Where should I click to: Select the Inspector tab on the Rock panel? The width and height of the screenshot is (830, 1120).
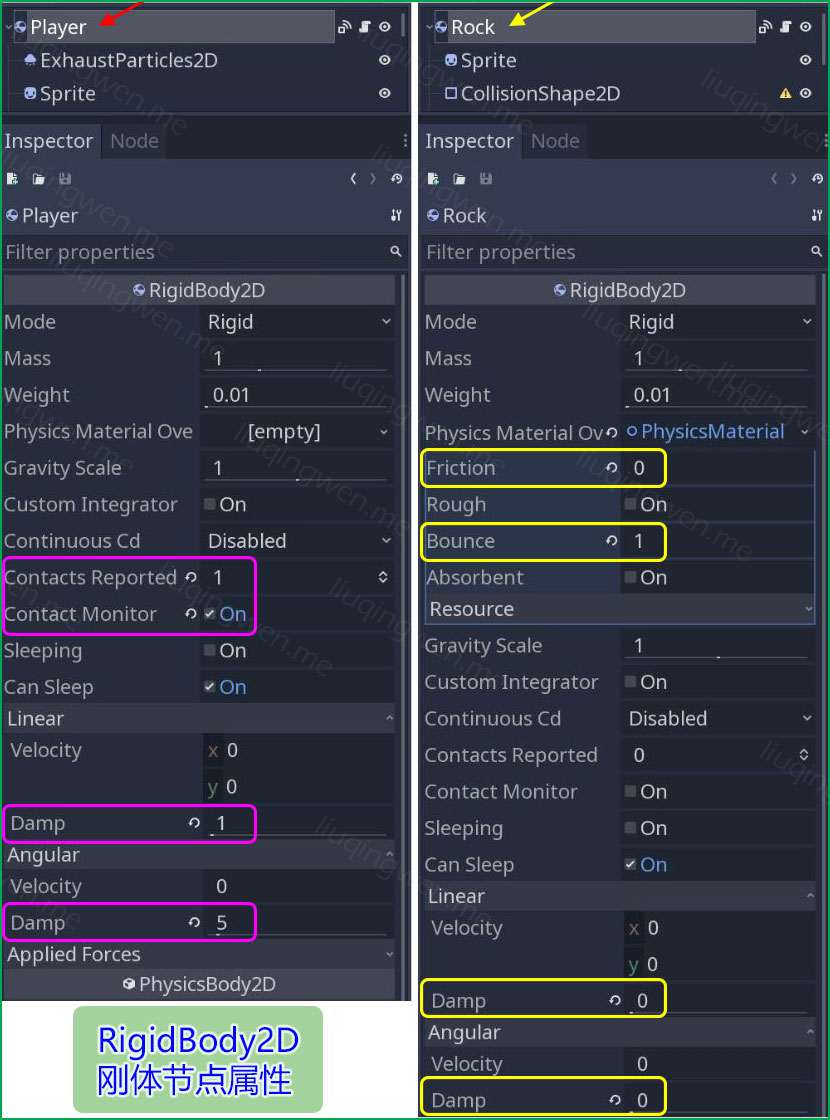[x=470, y=140]
